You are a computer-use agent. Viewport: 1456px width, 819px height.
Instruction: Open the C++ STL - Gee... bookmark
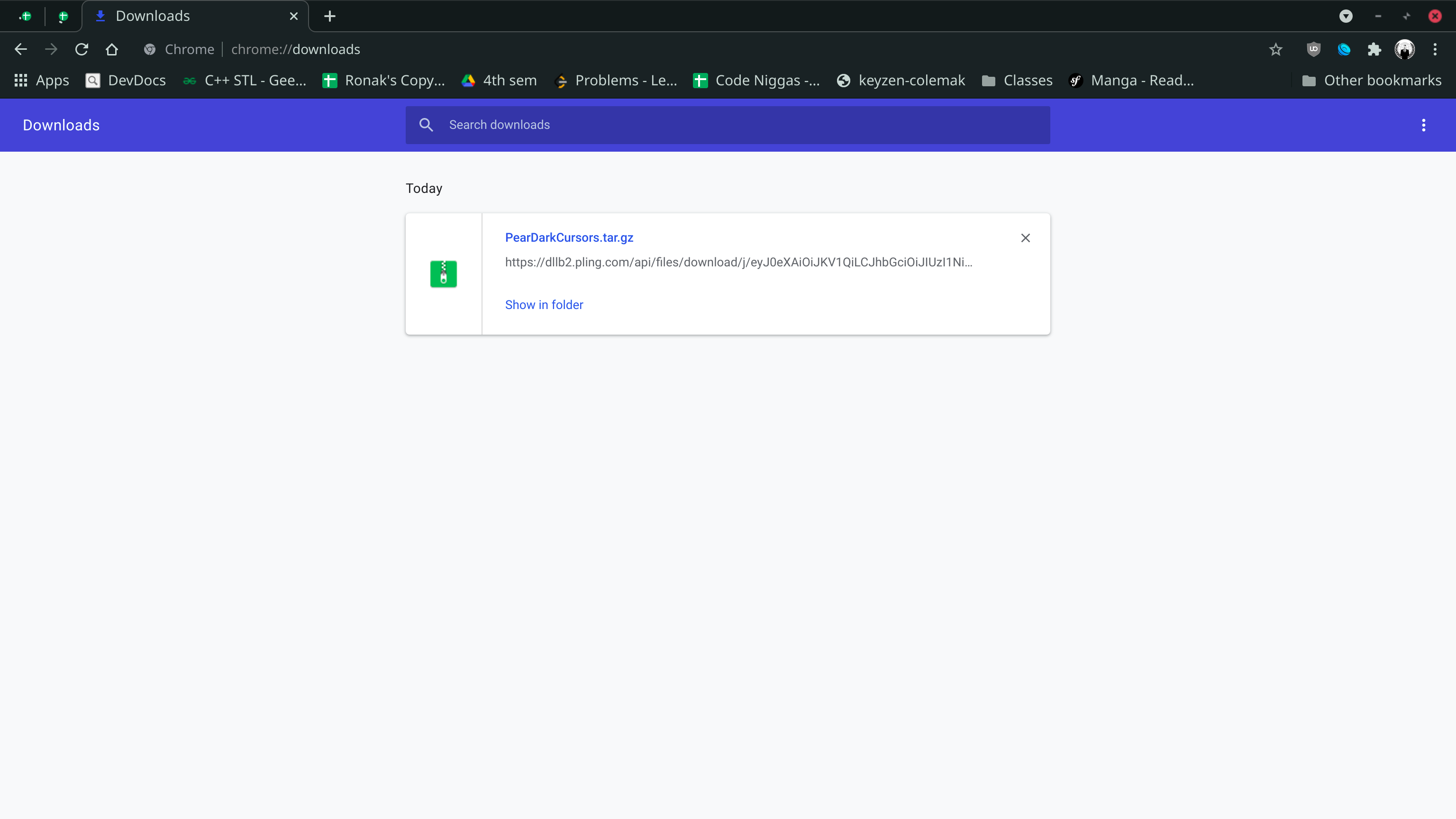245,80
